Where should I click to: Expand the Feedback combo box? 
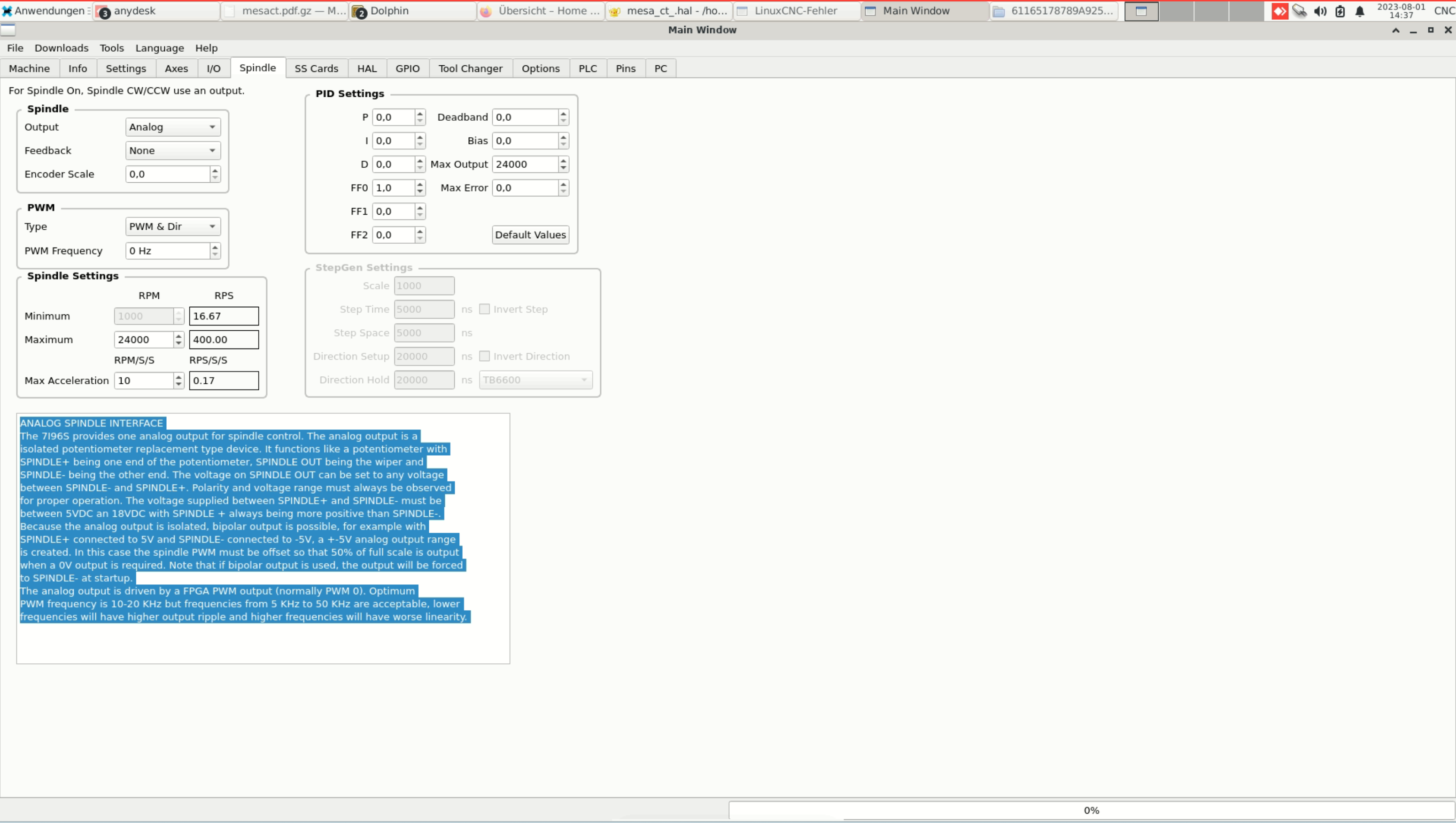(172, 150)
